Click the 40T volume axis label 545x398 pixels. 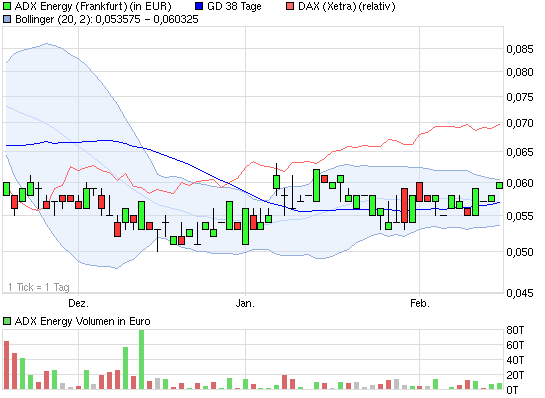pos(515,360)
